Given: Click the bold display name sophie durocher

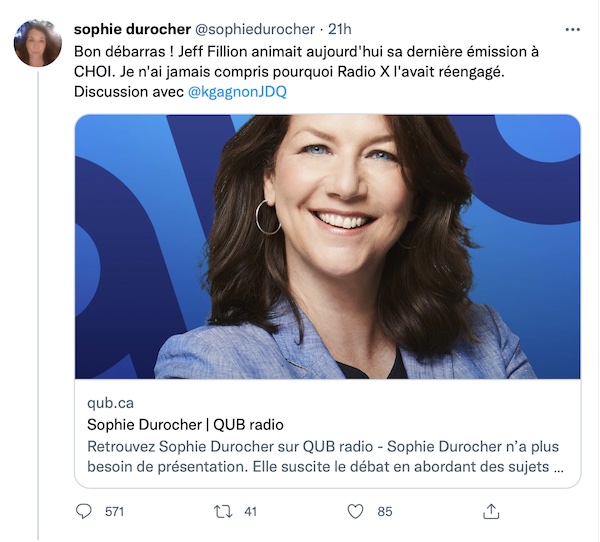Looking at the screenshot, I should (x=132, y=29).
